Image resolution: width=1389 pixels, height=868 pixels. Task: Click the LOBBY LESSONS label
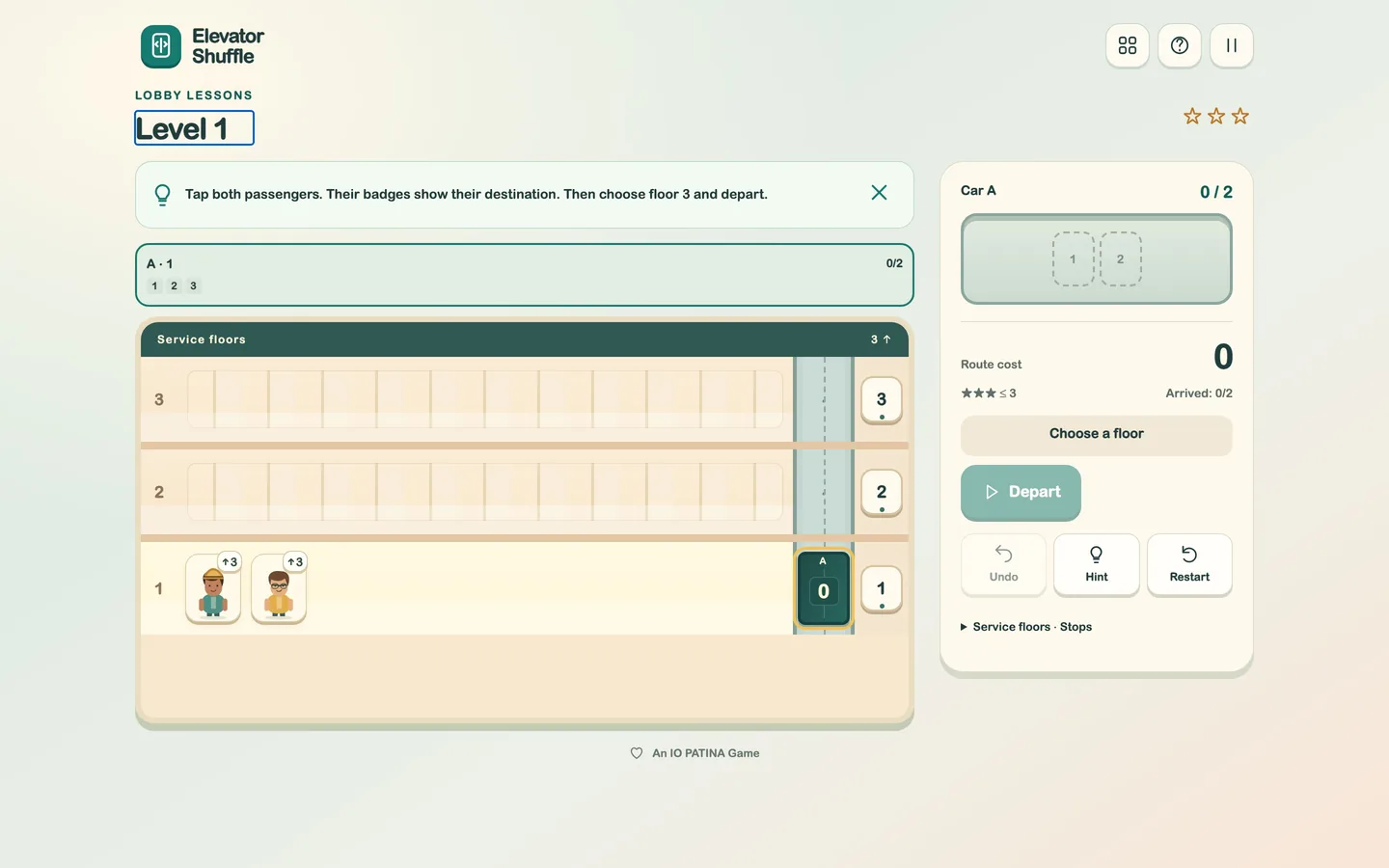point(194,95)
